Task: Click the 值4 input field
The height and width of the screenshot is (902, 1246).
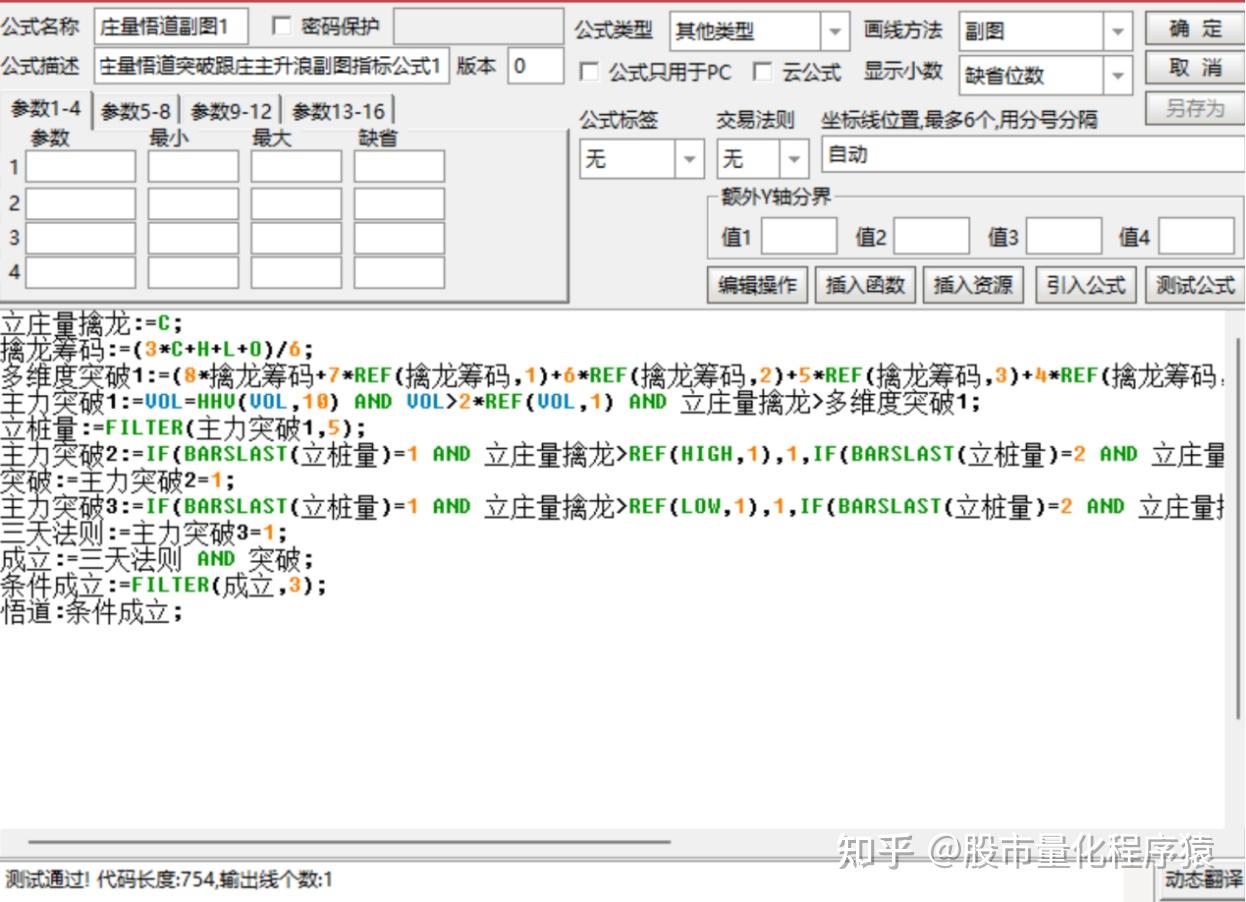Action: (x=1196, y=237)
